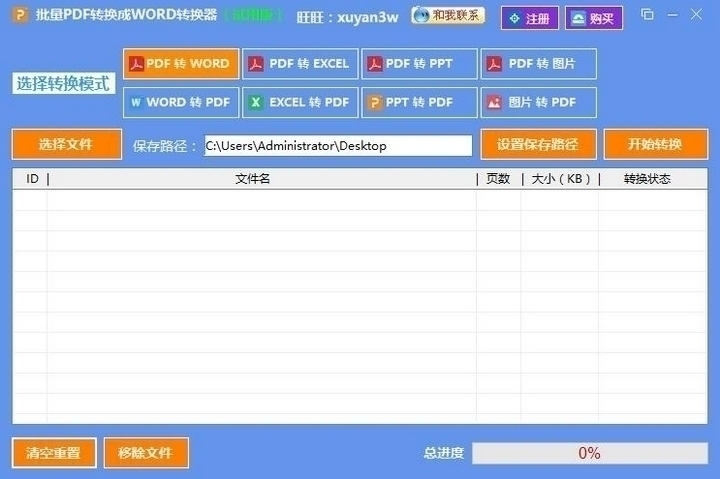
Task: Click the 移除文件 button
Action: click(x=146, y=453)
